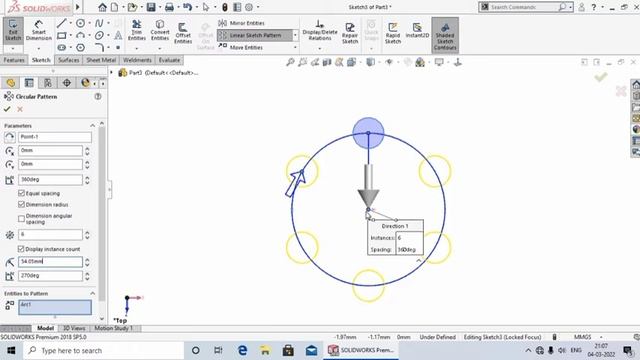Click Mirror Entities

pyautogui.click(x=242, y=23)
